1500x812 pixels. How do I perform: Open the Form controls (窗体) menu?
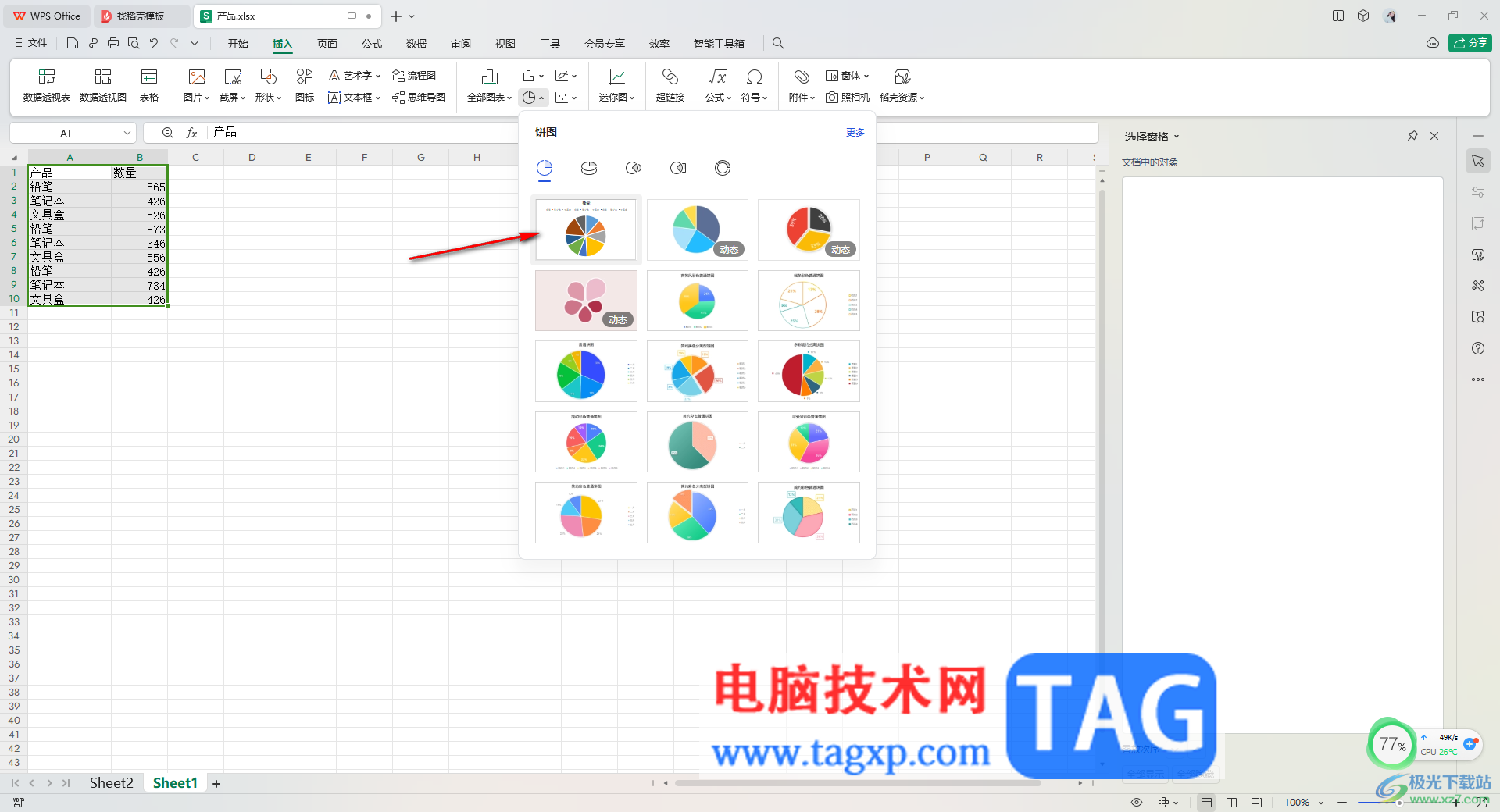click(x=848, y=76)
